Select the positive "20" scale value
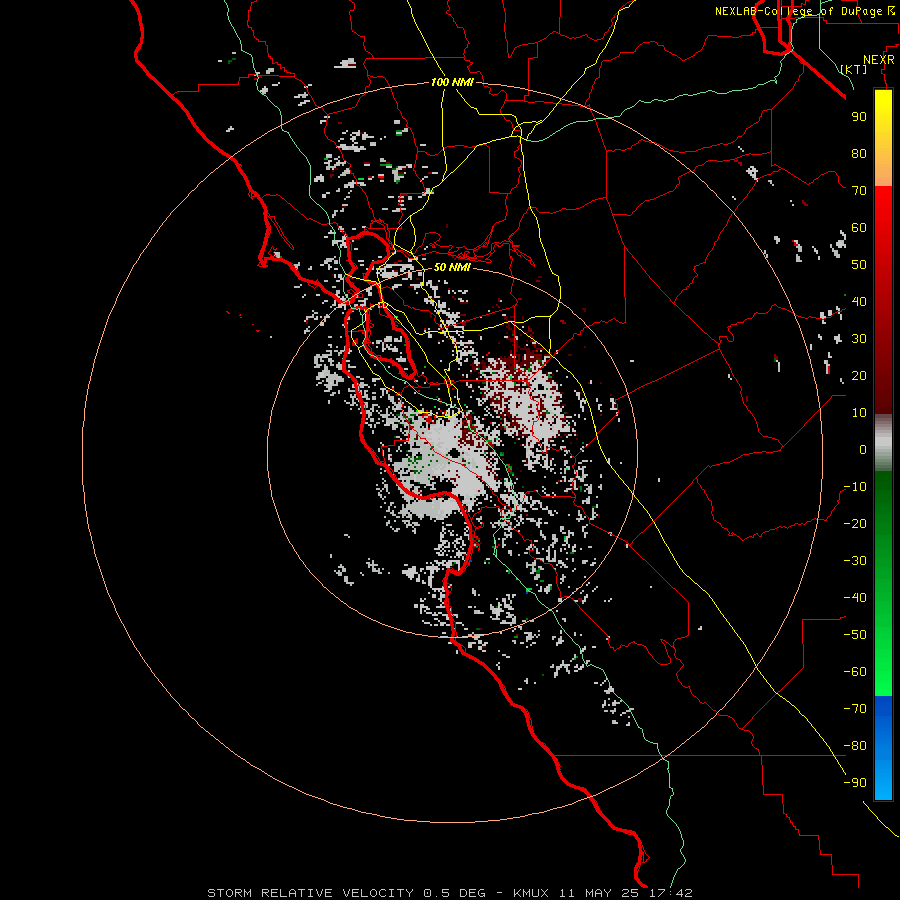Viewport: 900px width, 900px height. pos(859,375)
